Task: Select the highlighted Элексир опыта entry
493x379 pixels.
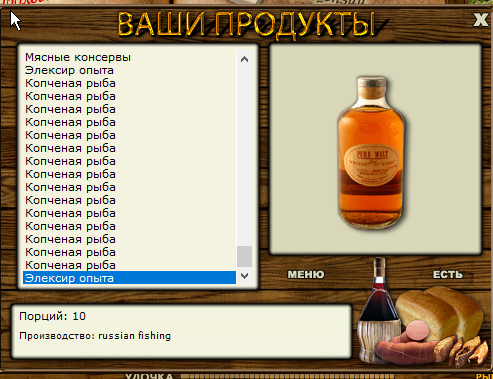Action: [129, 278]
